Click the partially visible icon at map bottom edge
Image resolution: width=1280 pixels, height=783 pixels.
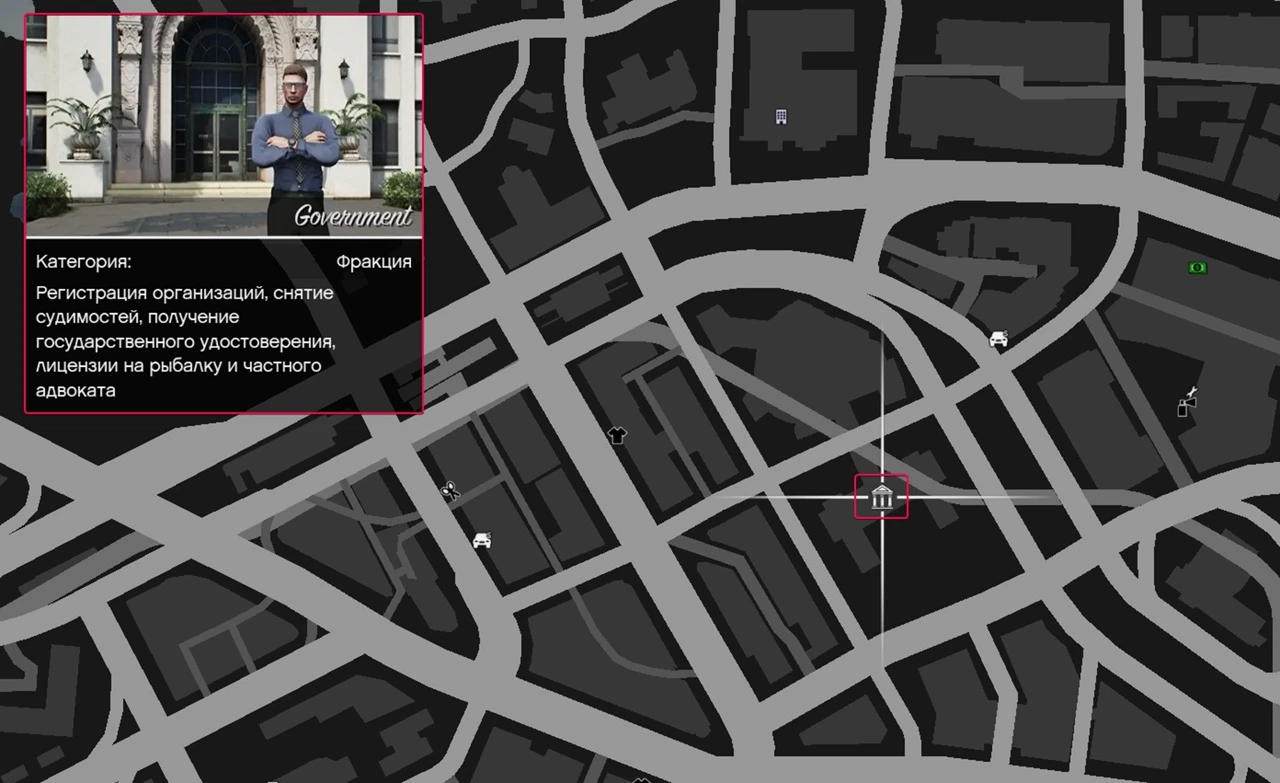pos(641,779)
